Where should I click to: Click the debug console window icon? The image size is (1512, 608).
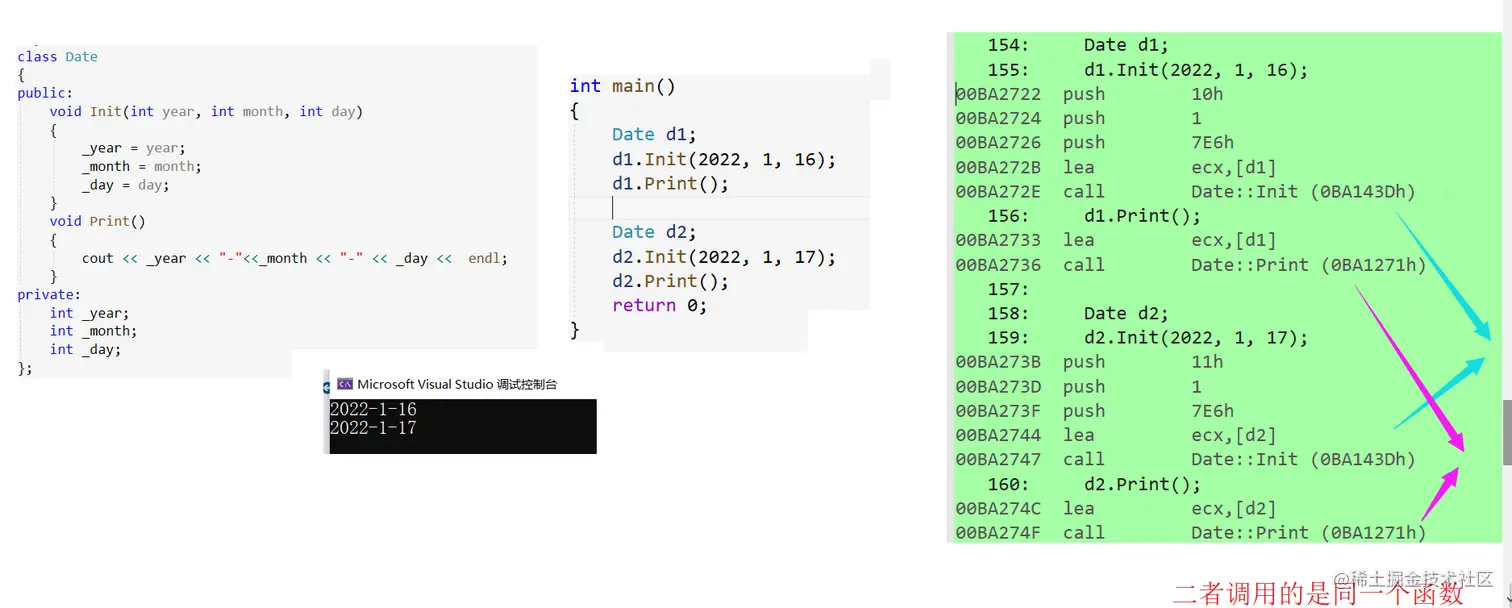pyautogui.click(x=345, y=384)
